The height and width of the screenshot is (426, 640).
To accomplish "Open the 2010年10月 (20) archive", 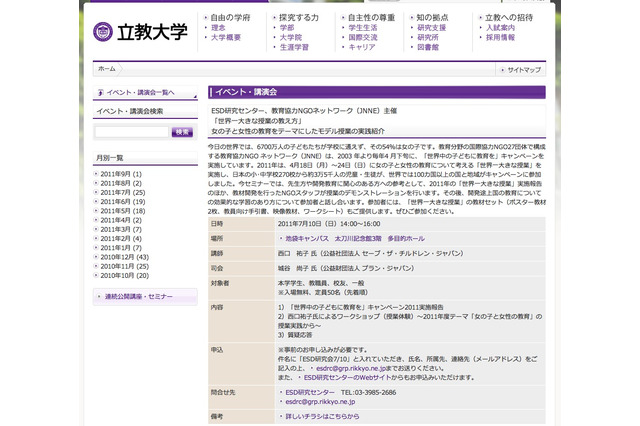I will [x=124, y=276].
